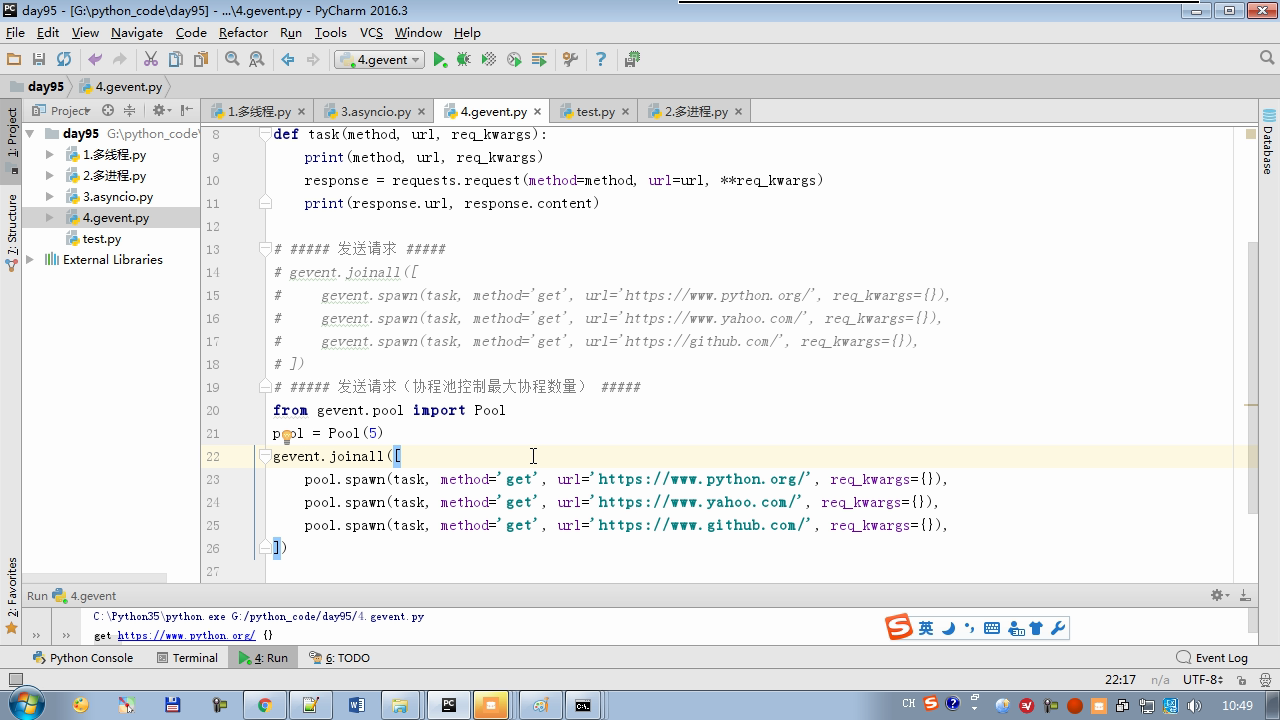Click the Debug bug icon
The height and width of the screenshot is (720, 1280).
click(464, 60)
